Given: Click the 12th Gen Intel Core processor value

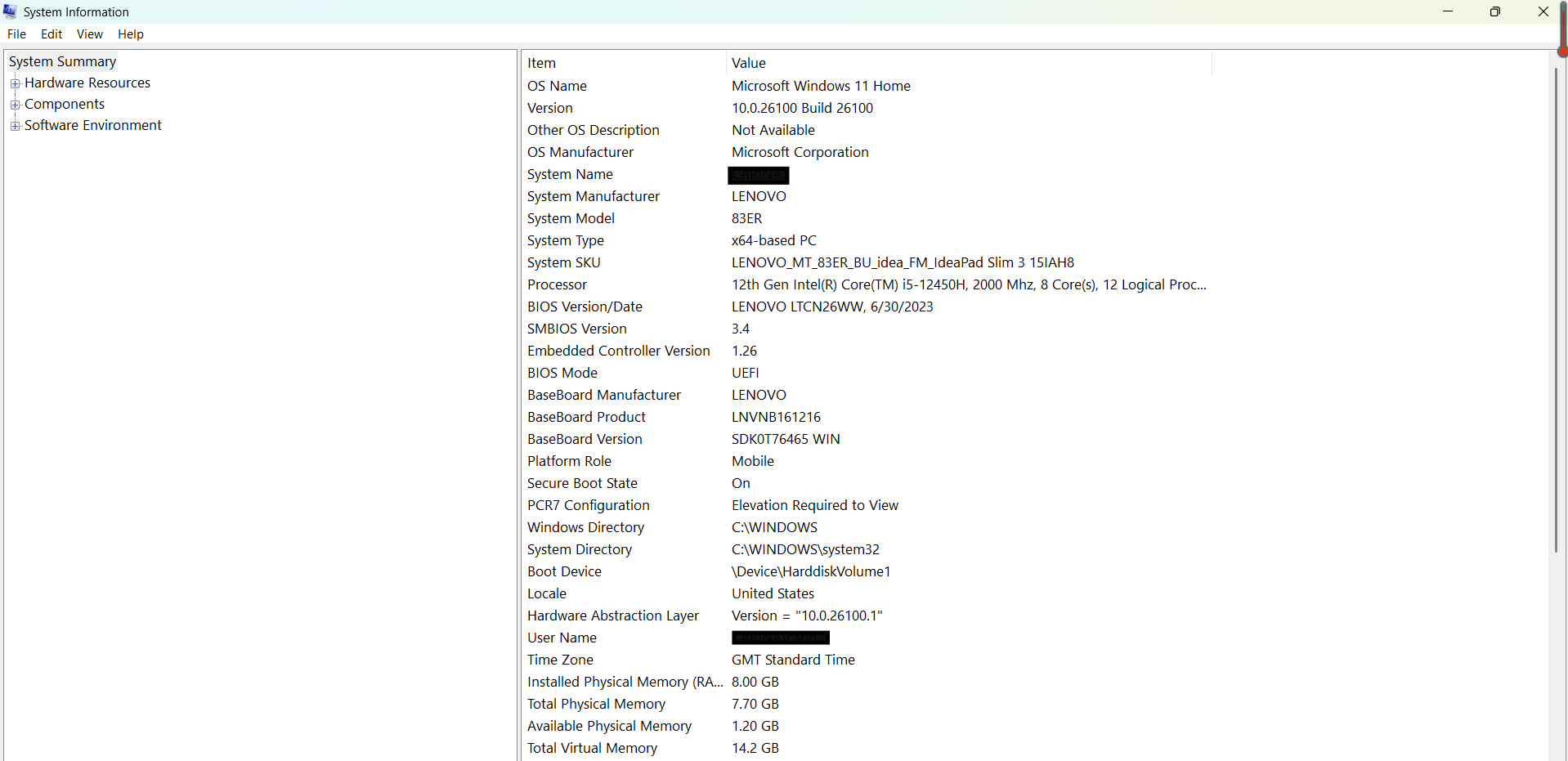Looking at the screenshot, I should pyautogui.click(x=969, y=284).
